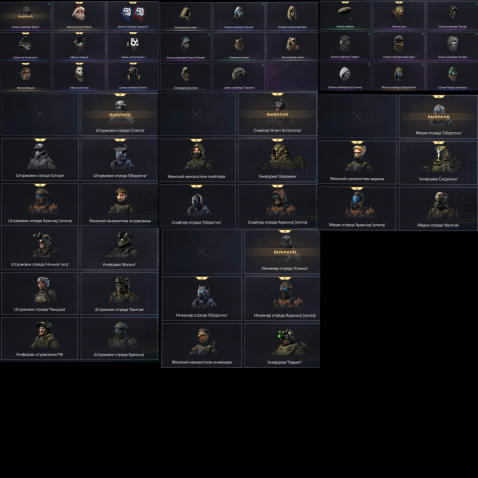Viewport: 478px width, 478px height.
Task: Click the selected Клинок engineer skin tile
Action: 282,251
